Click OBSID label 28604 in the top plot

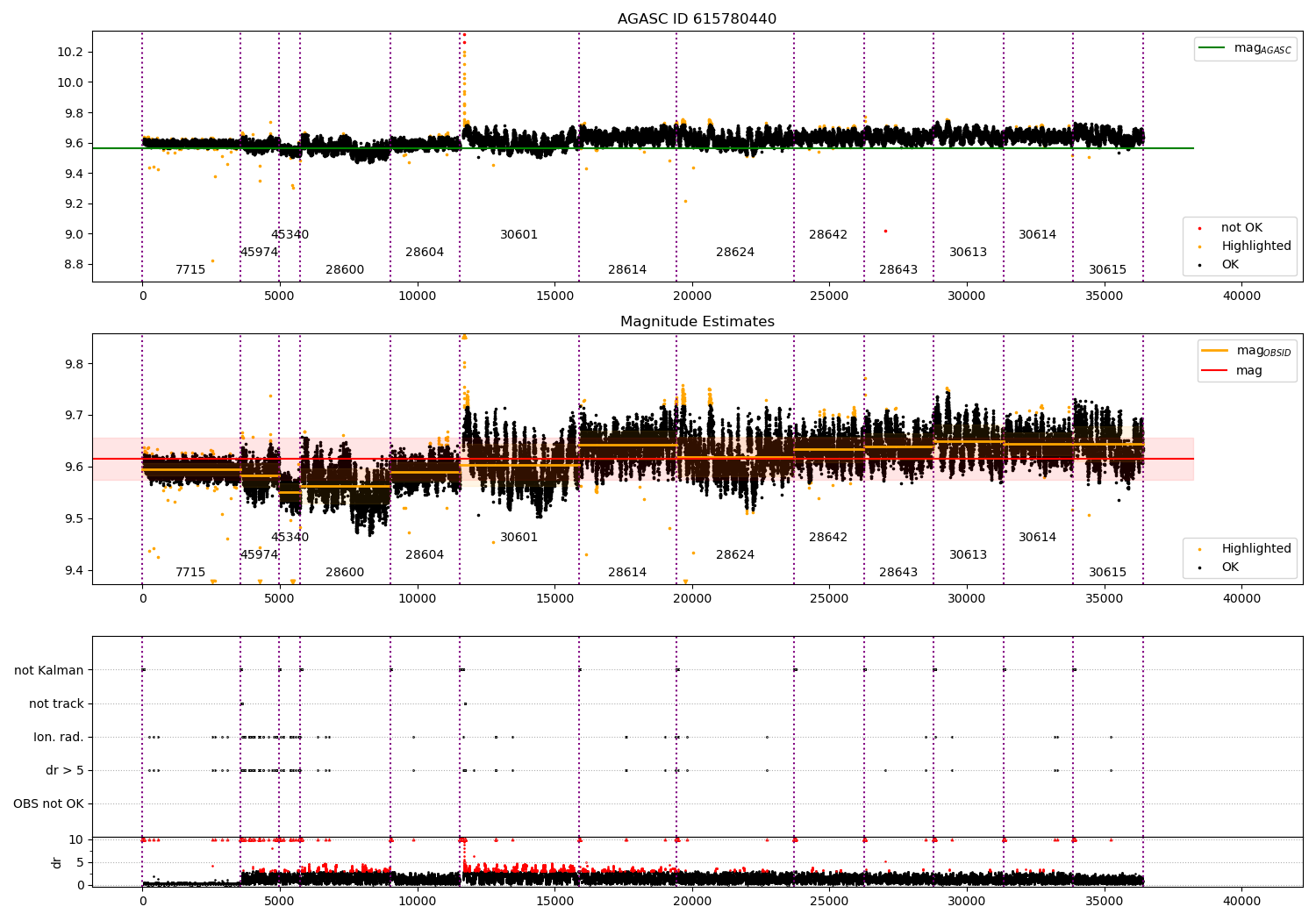425,253
